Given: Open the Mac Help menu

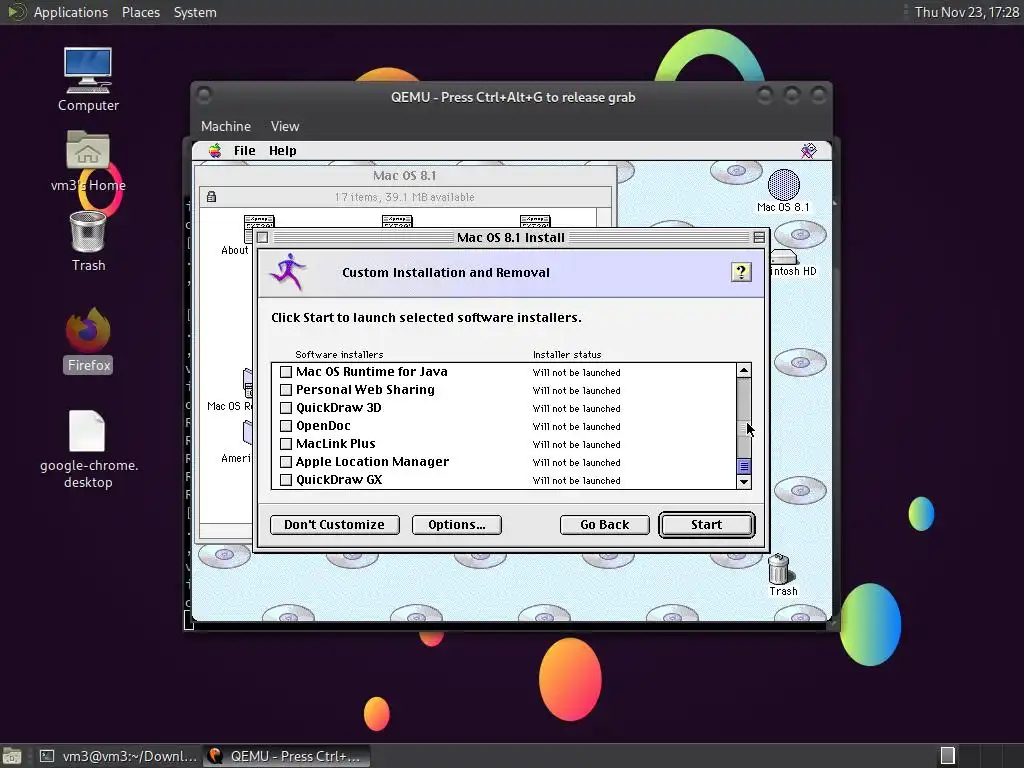Looking at the screenshot, I should point(283,151).
